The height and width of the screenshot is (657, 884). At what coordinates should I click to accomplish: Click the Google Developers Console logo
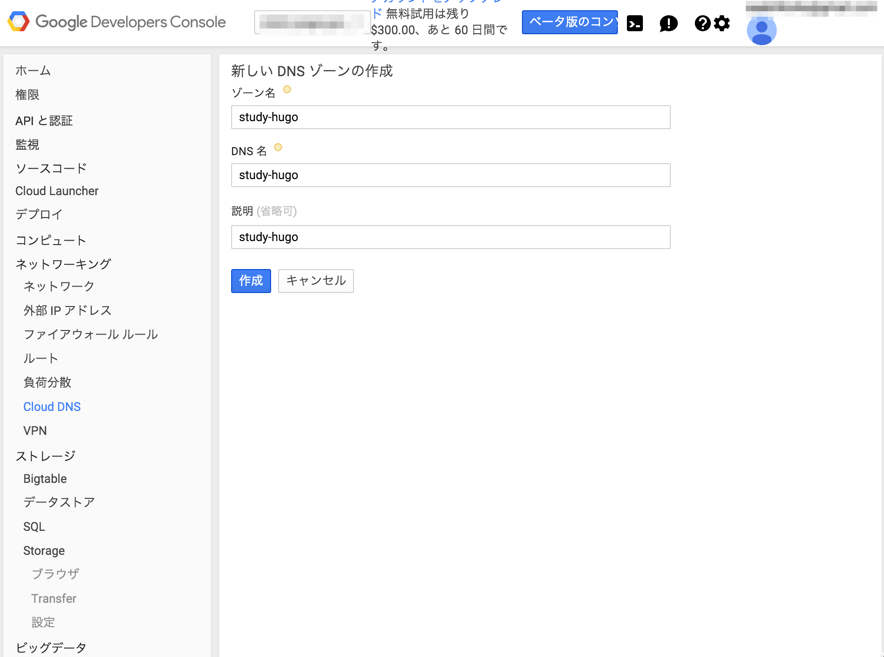click(x=117, y=22)
